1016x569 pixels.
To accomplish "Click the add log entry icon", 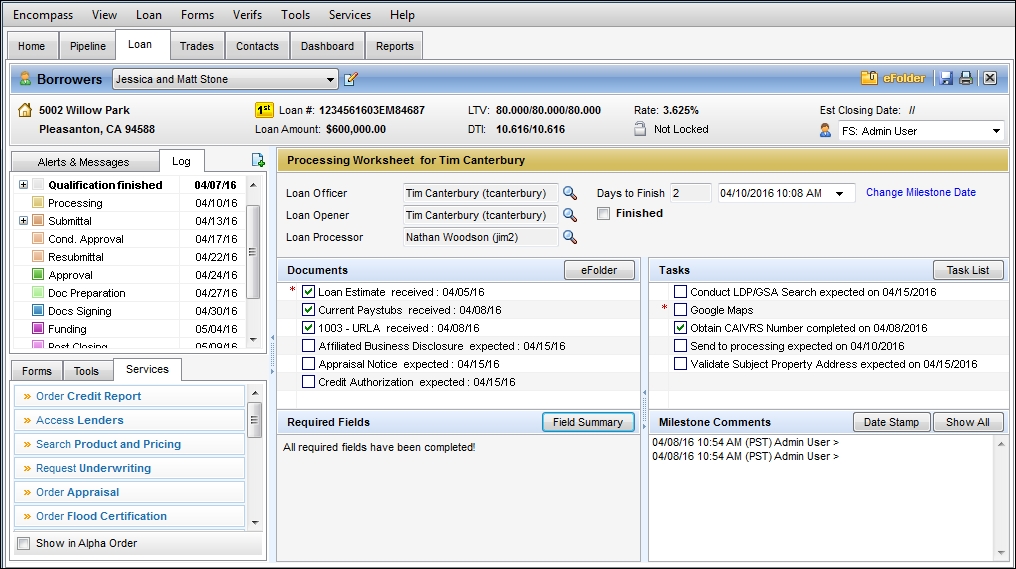I will point(258,161).
